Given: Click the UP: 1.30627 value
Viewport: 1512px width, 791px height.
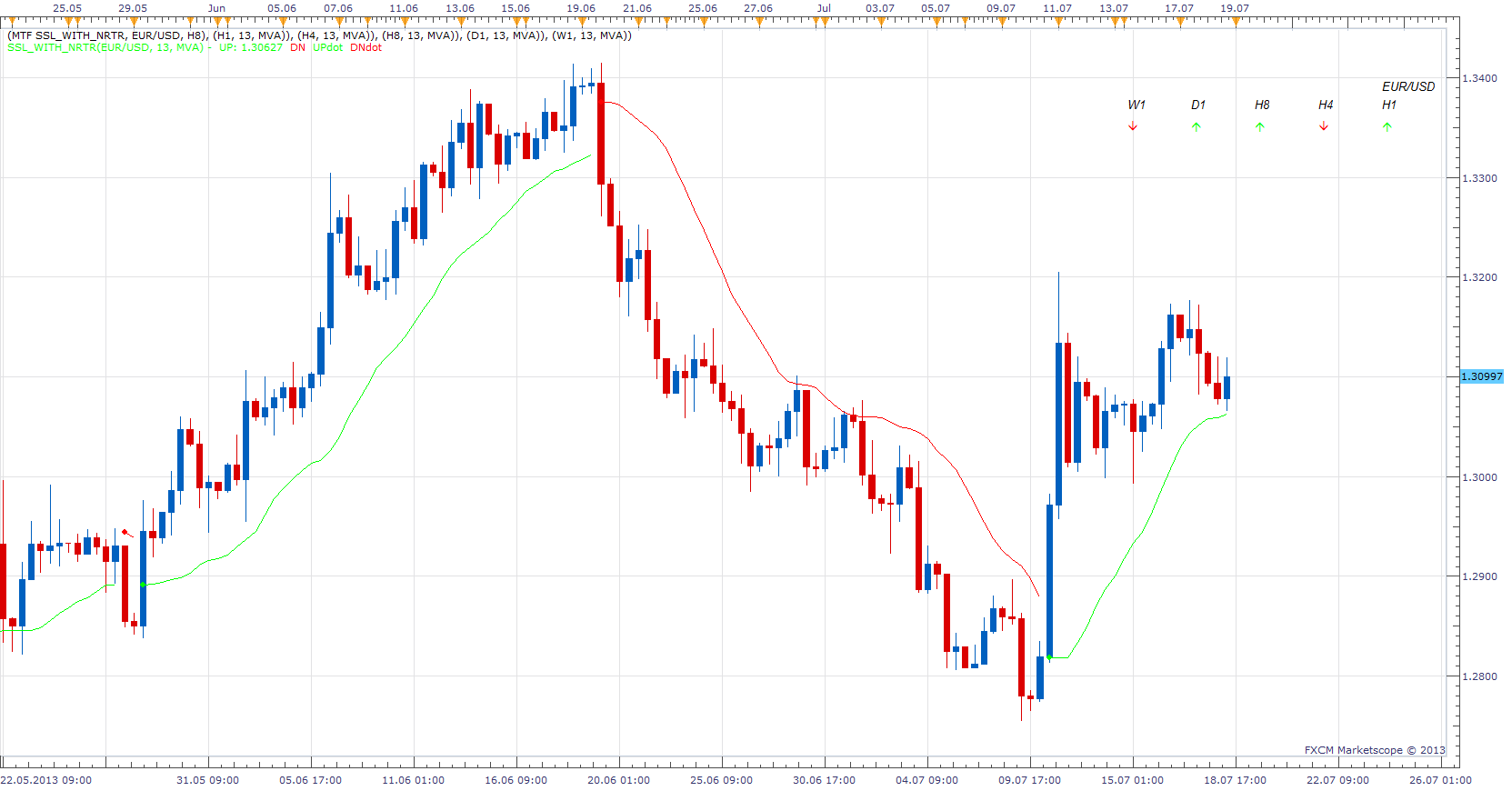Looking at the screenshot, I should [250, 47].
